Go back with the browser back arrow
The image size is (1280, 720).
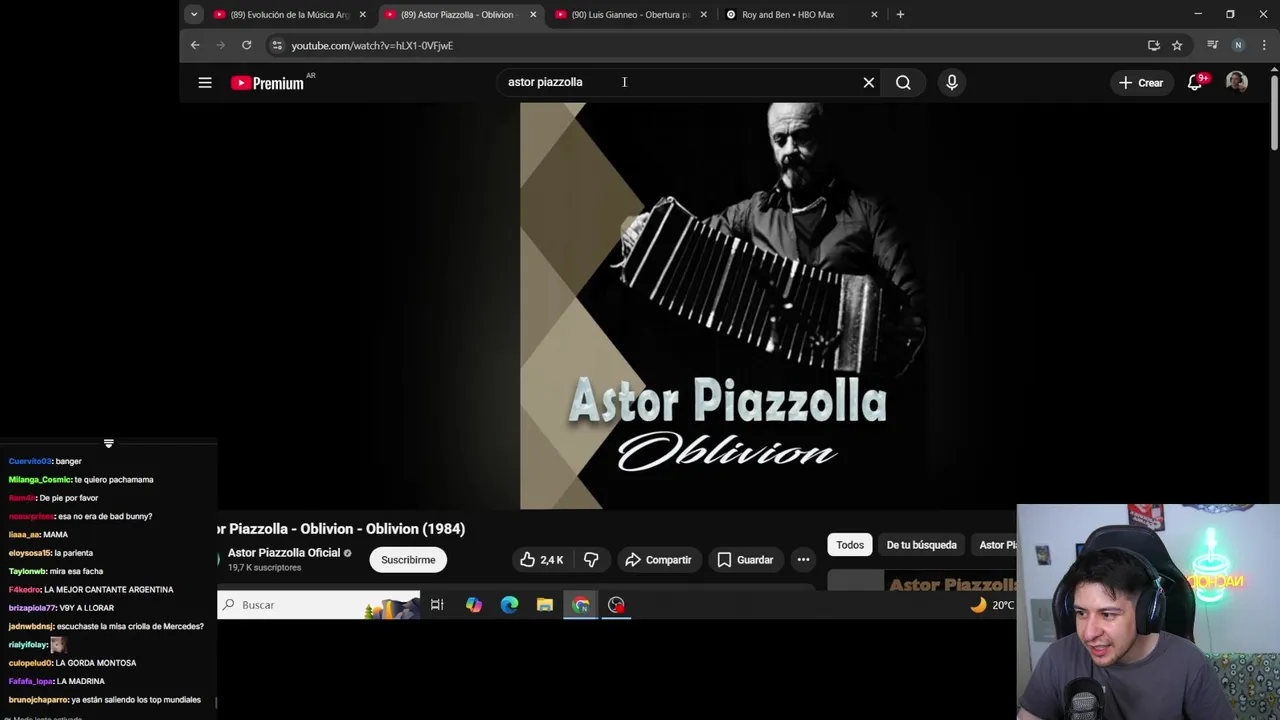(x=195, y=45)
